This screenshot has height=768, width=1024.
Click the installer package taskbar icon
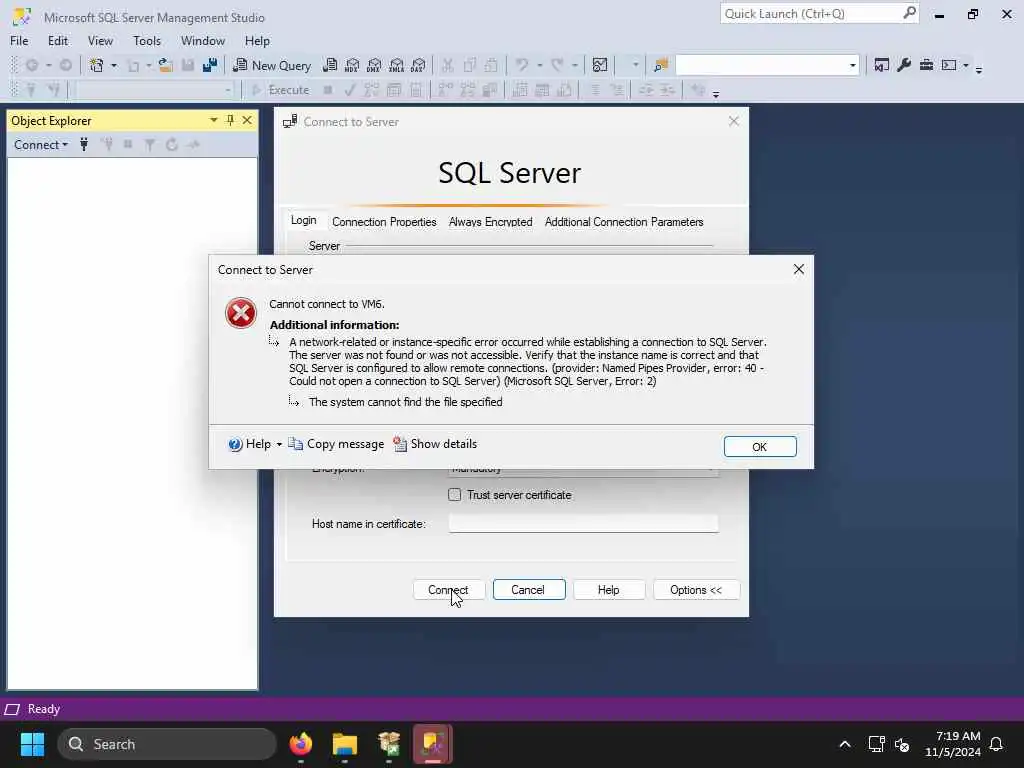pos(389,744)
